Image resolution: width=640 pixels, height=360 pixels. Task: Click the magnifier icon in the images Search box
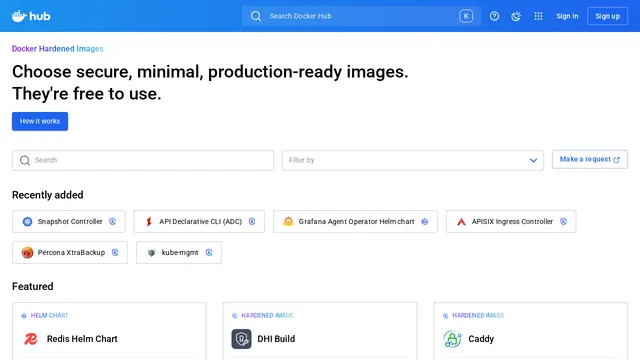pyautogui.click(x=25, y=160)
